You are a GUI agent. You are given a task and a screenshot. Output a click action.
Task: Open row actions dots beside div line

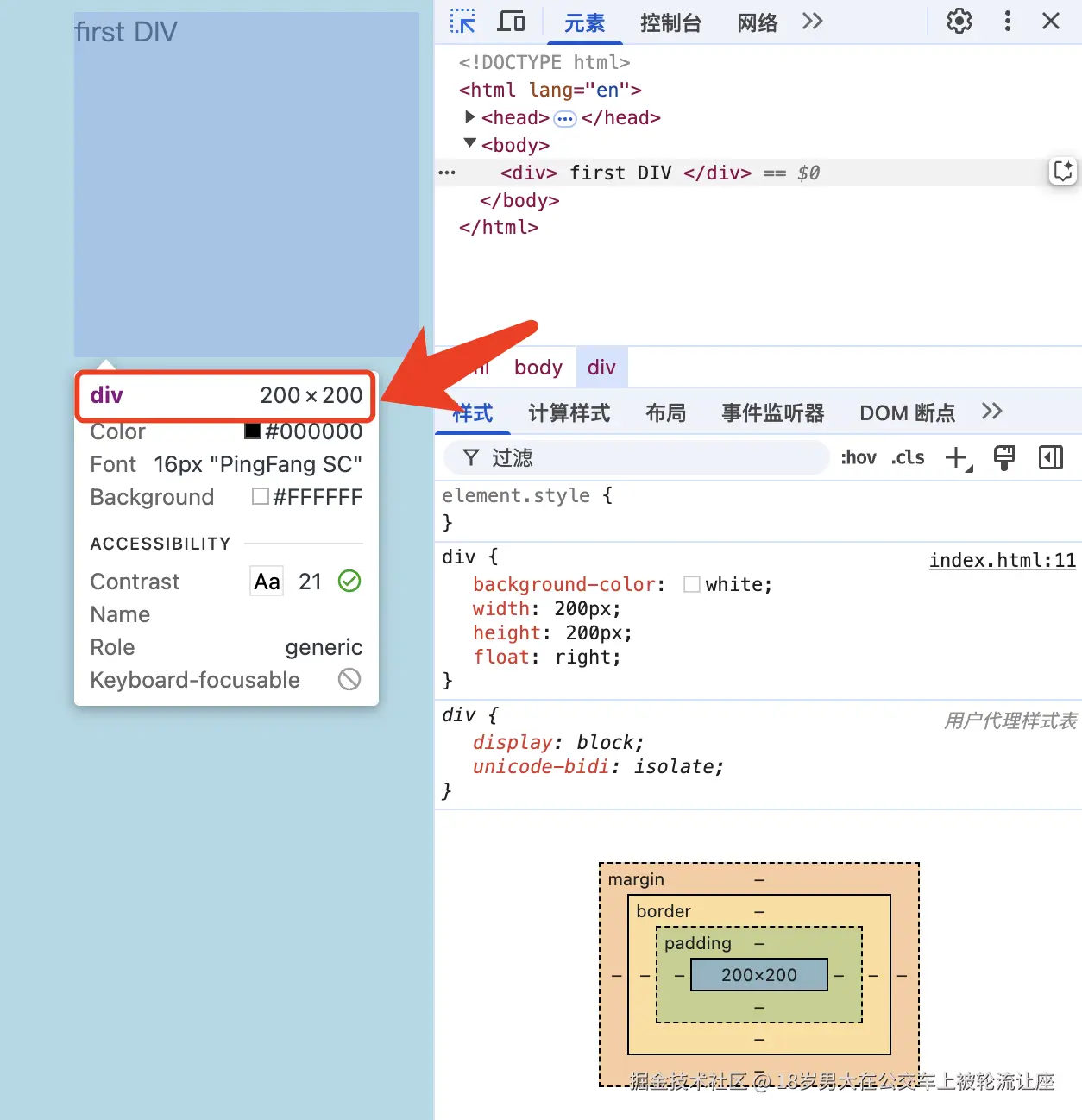[447, 173]
